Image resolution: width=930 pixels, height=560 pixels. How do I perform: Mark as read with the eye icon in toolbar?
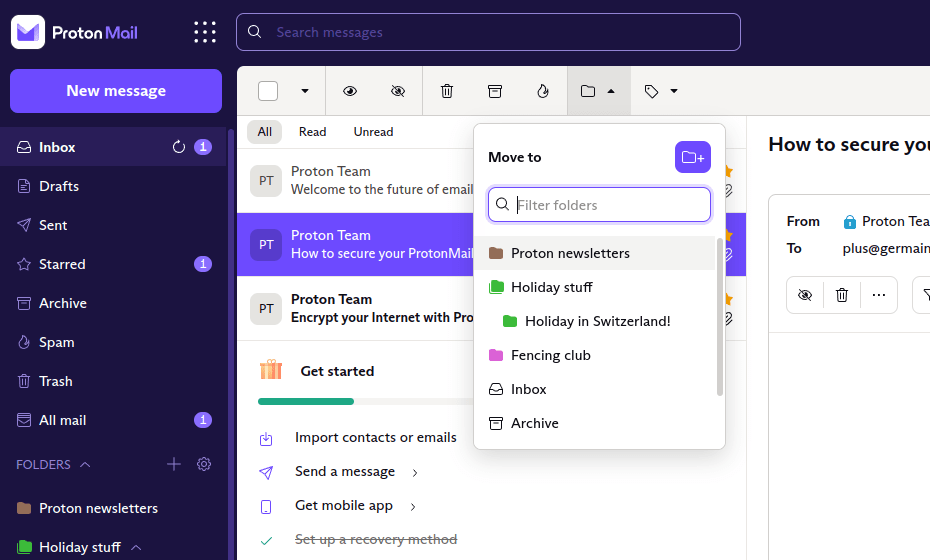tap(350, 91)
